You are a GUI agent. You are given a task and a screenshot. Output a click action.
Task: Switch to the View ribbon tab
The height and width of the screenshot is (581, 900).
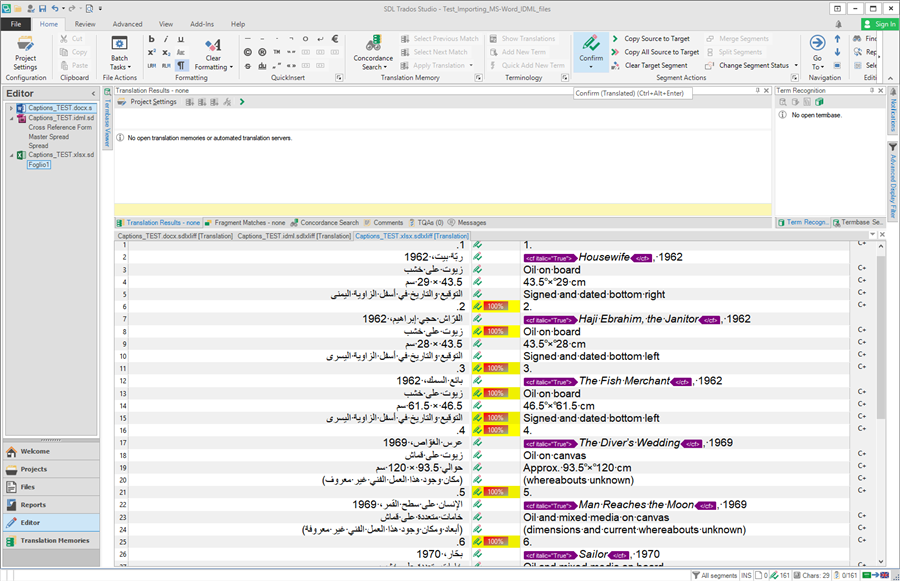click(166, 24)
